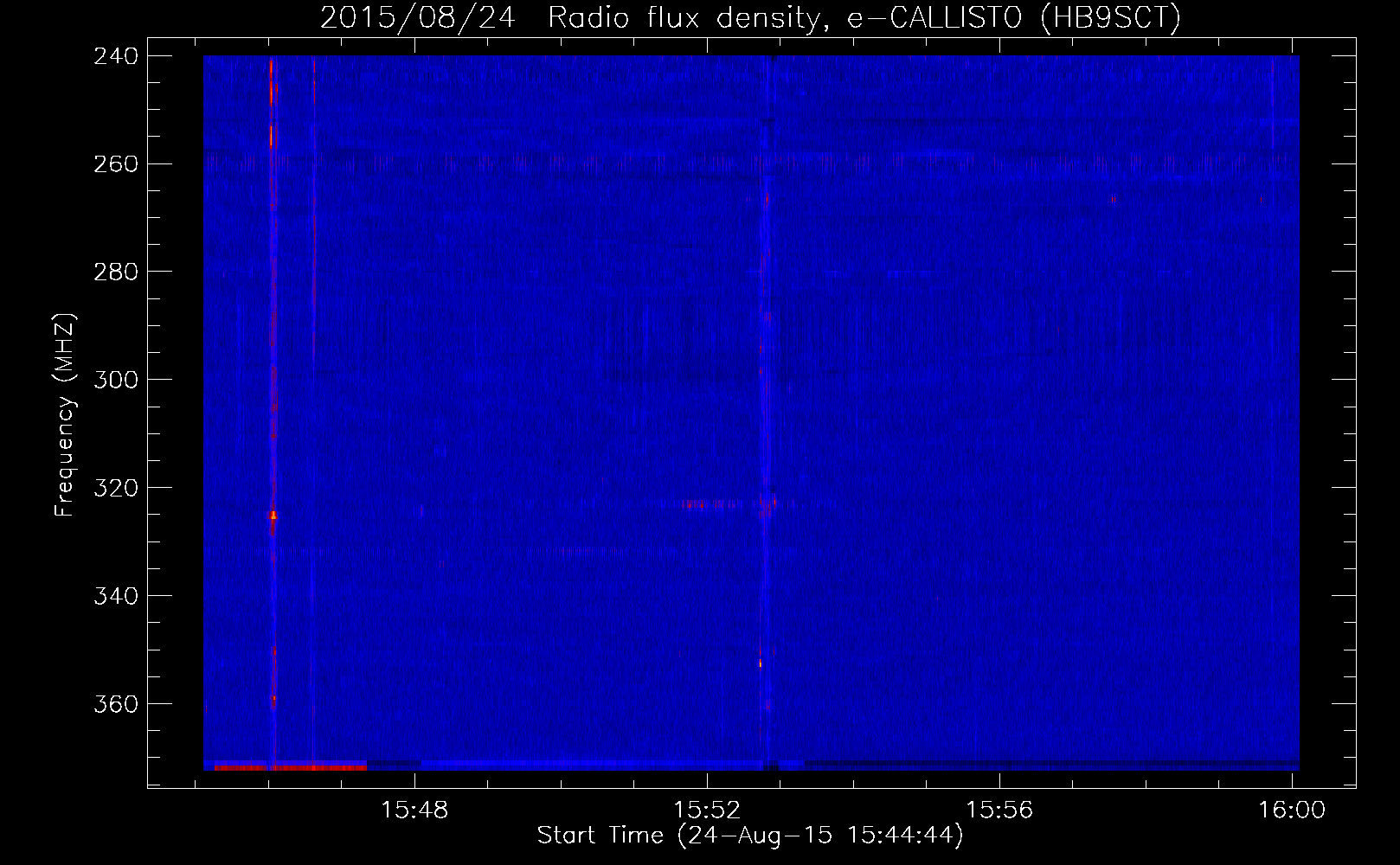The height and width of the screenshot is (865, 1400).
Task: Click the red band along the spectrogram's bottom edge
Action: (x=290, y=767)
